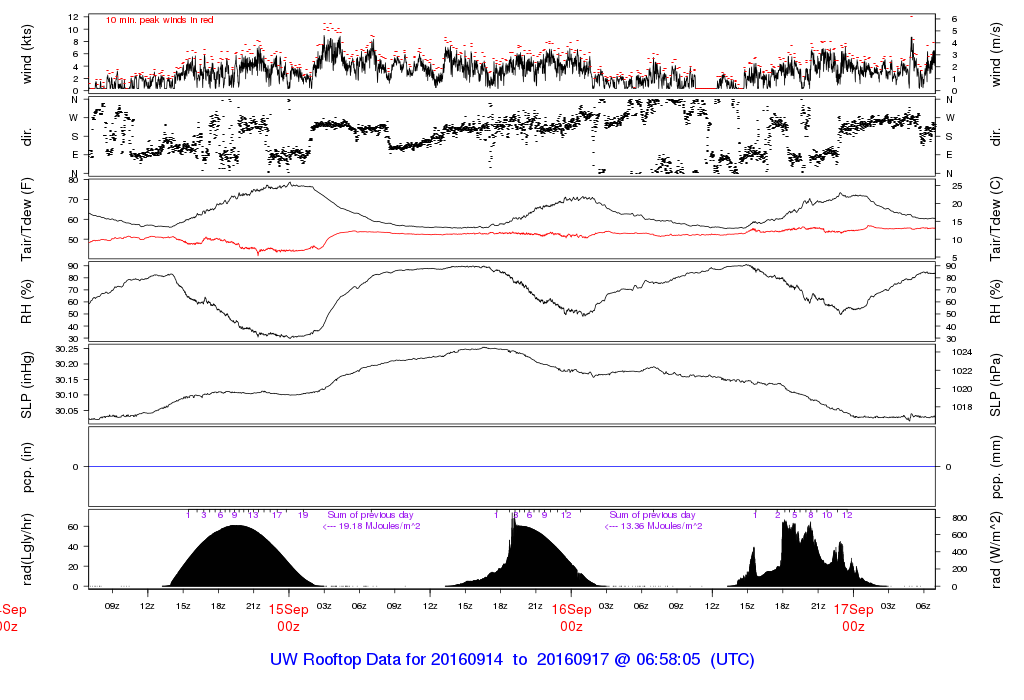The image size is (1024, 700).
Task: Click the '30.05' pressure axis value
Action: coord(67,411)
